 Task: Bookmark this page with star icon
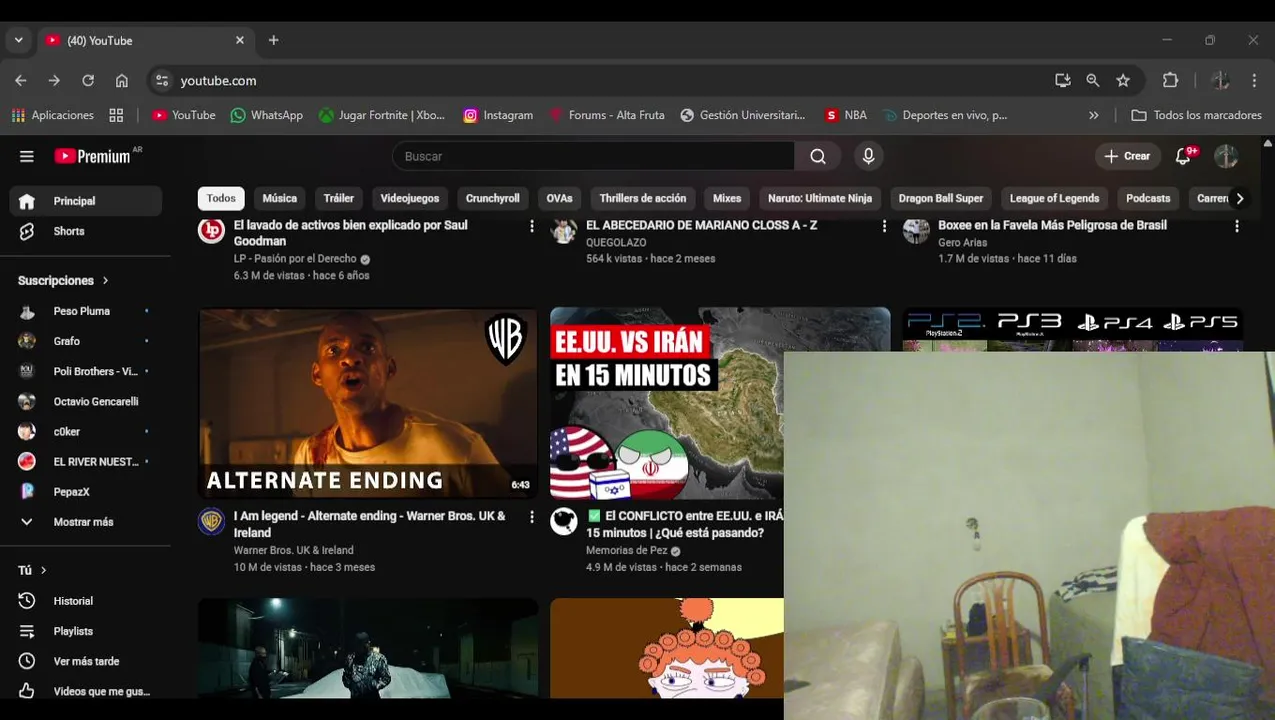(1123, 80)
